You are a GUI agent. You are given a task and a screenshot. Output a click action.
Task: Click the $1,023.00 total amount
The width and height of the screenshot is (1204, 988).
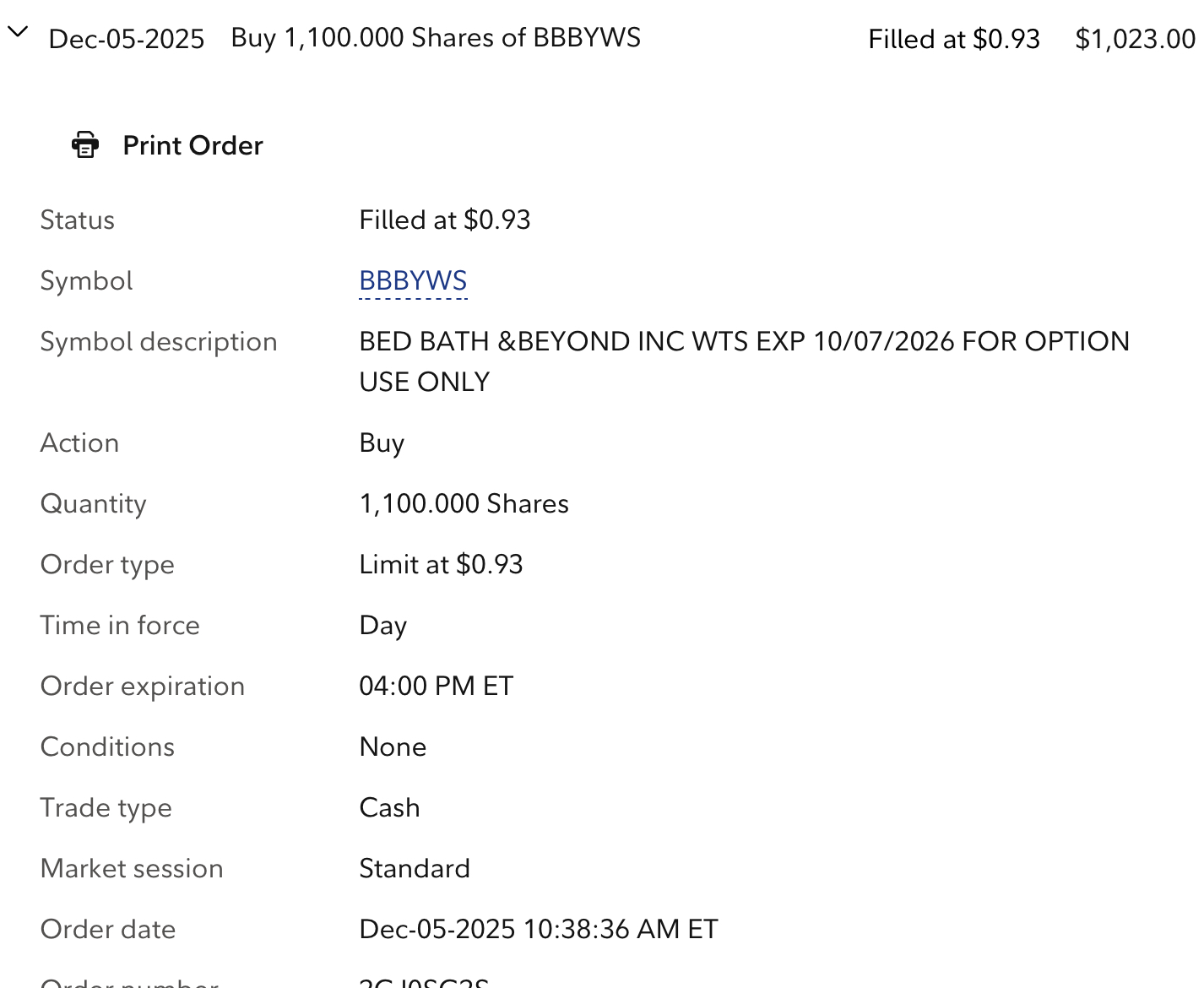click(x=1134, y=39)
